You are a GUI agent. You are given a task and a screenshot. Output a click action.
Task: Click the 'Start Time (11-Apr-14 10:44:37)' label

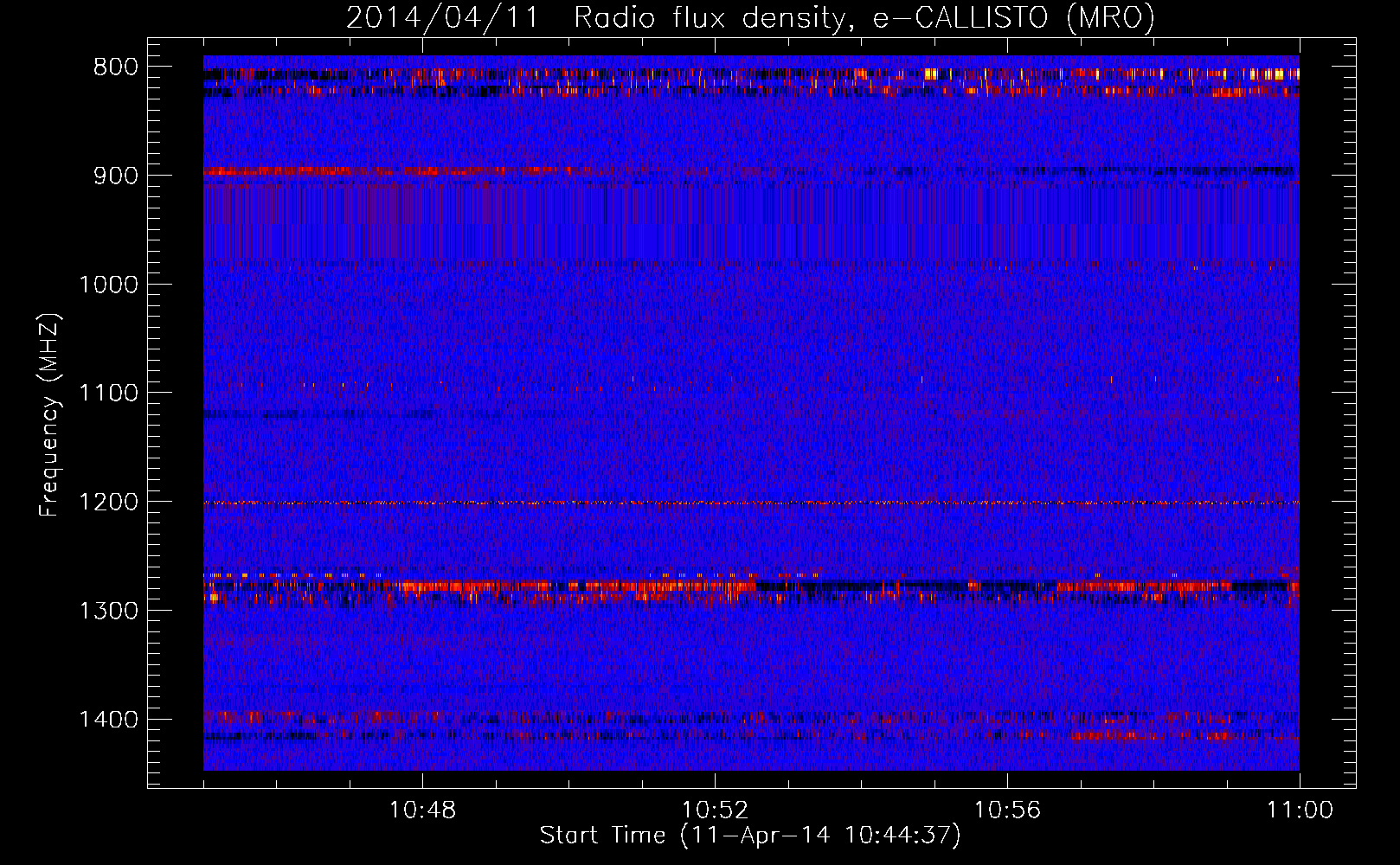pyautogui.click(x=750, y=836)
